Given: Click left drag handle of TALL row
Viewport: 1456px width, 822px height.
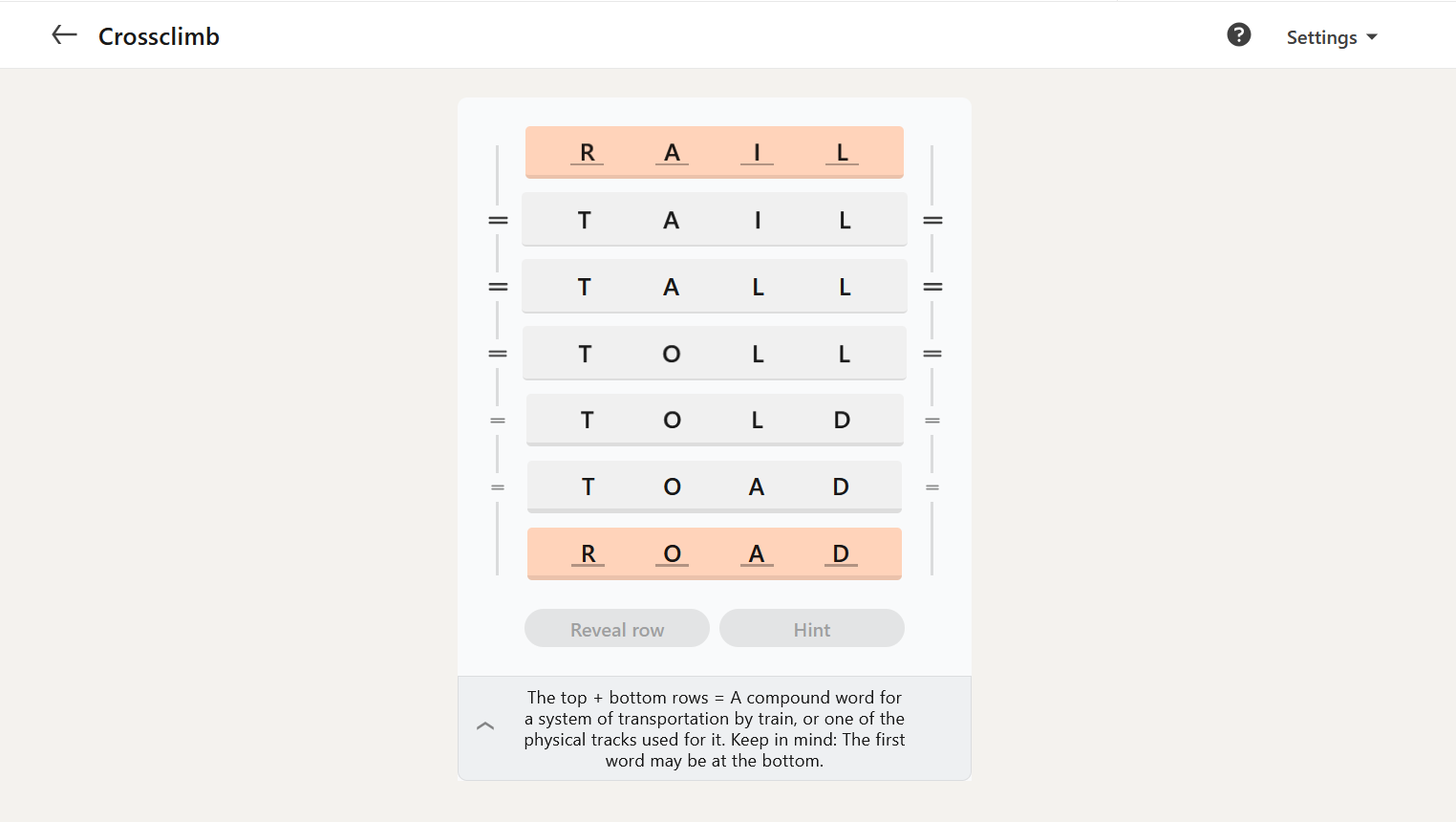Looking at the screenshot, I should click(498, 287).
